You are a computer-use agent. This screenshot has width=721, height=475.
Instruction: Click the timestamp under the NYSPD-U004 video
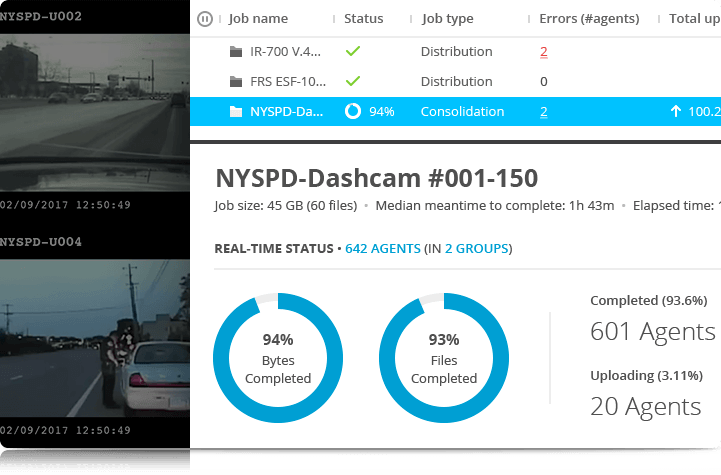click(x=65, y=430)
